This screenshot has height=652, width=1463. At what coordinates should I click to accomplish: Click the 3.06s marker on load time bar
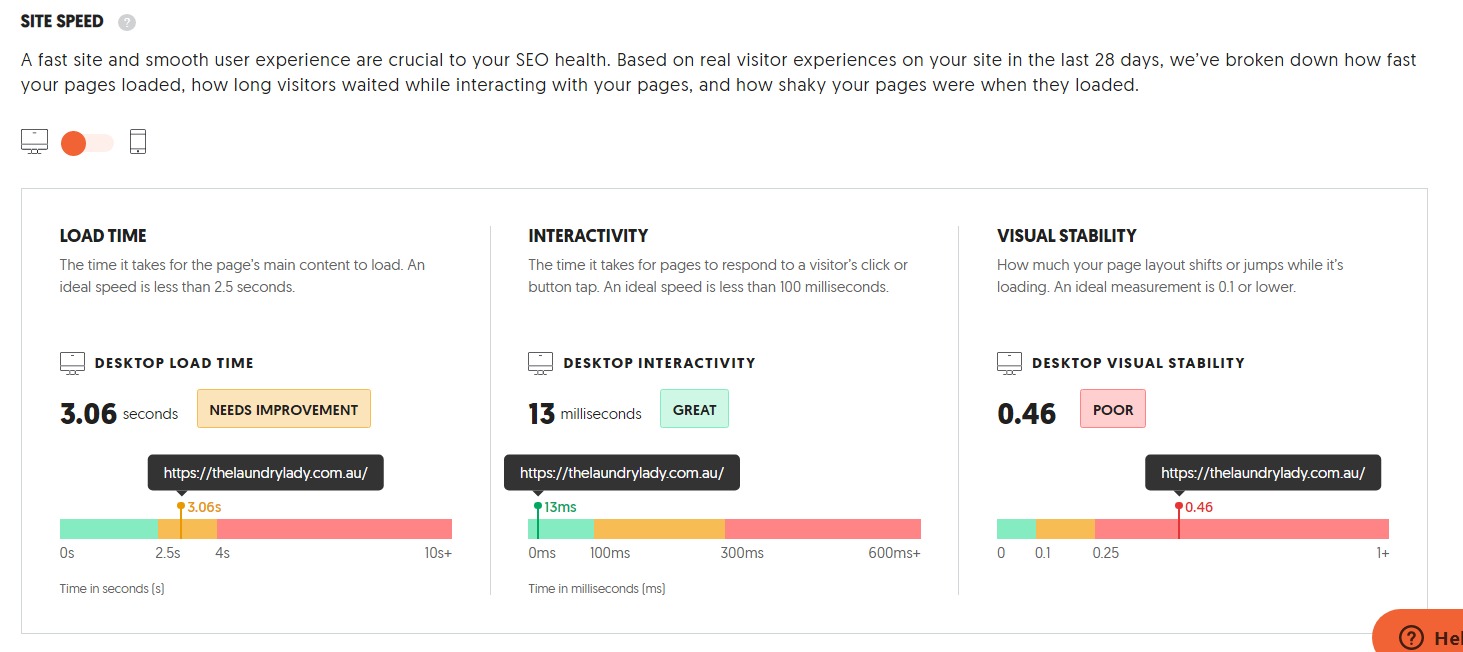coord(181,507)
